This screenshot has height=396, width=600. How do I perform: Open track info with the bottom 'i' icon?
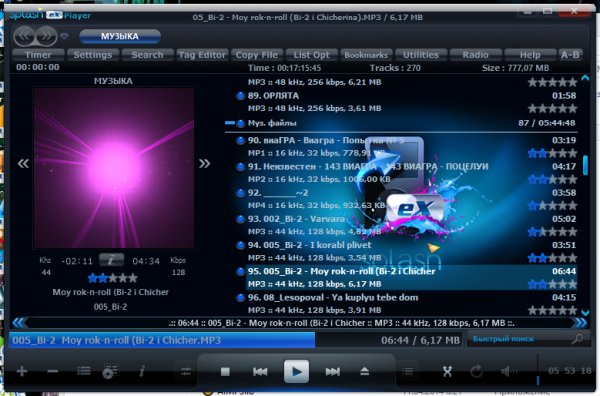click(142, 371)
